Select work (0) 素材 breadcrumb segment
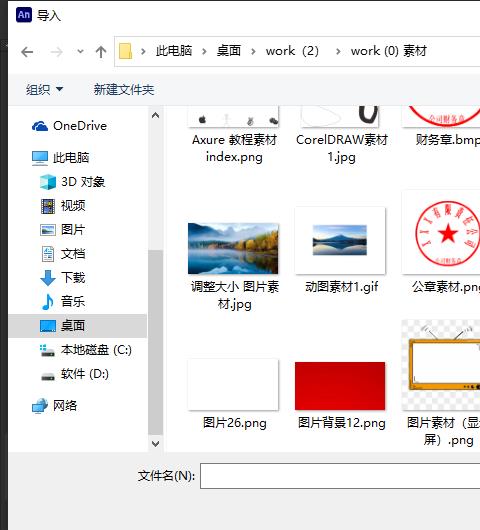 tap(389, 51)
